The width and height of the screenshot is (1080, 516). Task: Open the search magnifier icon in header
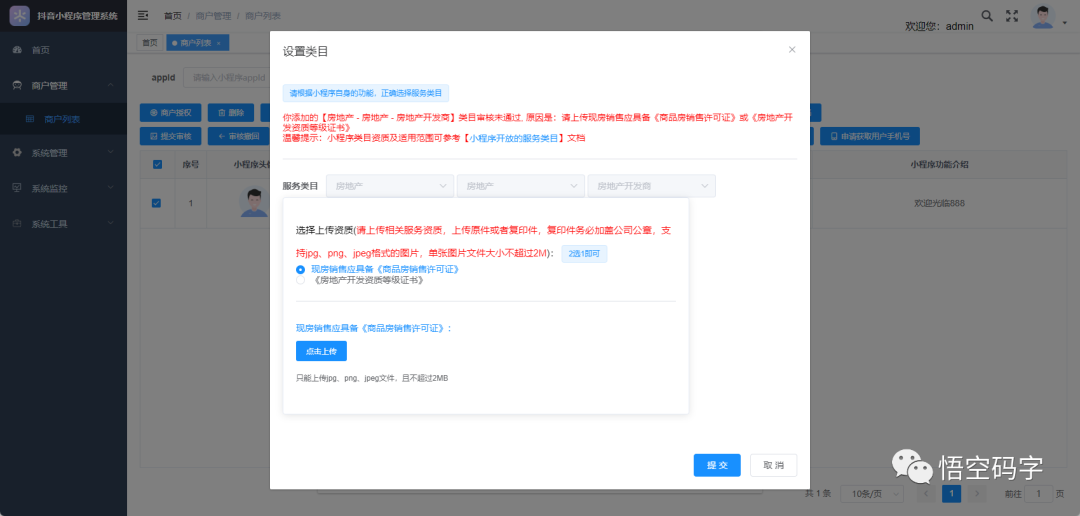[987, 15]
